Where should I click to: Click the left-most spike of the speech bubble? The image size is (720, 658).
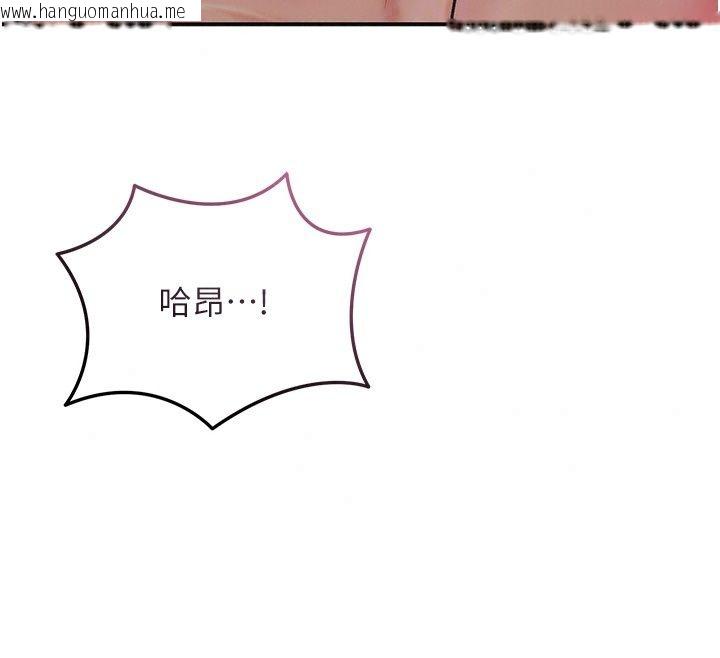58,253
